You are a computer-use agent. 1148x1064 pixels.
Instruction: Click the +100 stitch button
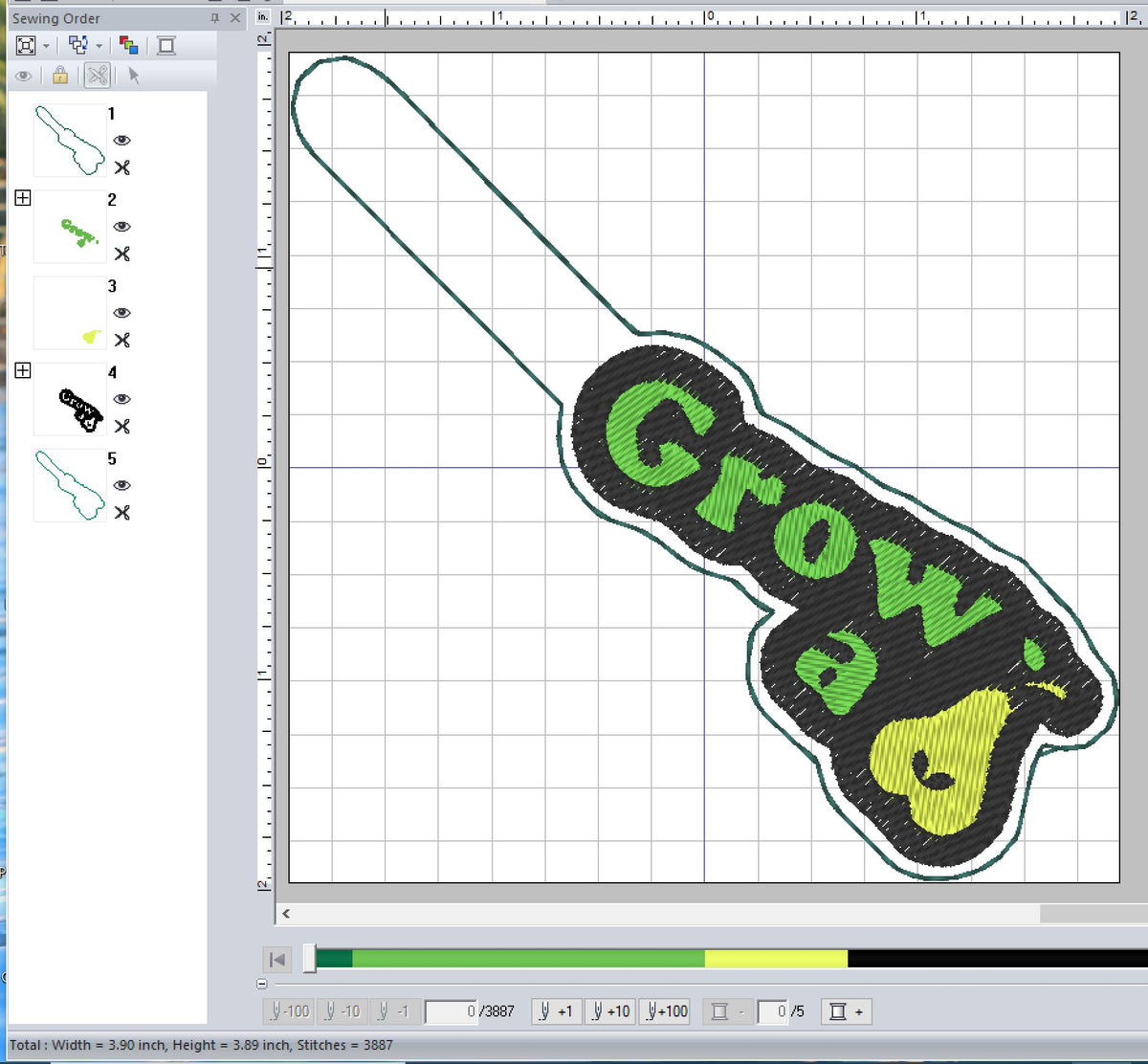click(x=665, y=1011)
